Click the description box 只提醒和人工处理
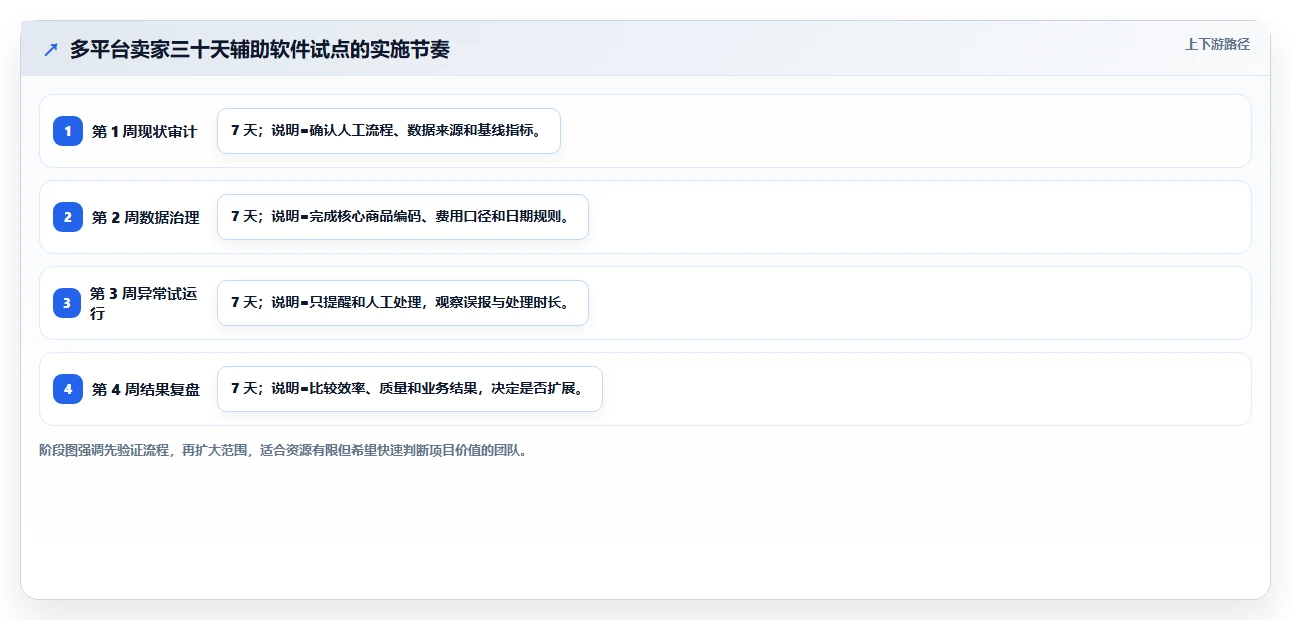 coord(403,303)
